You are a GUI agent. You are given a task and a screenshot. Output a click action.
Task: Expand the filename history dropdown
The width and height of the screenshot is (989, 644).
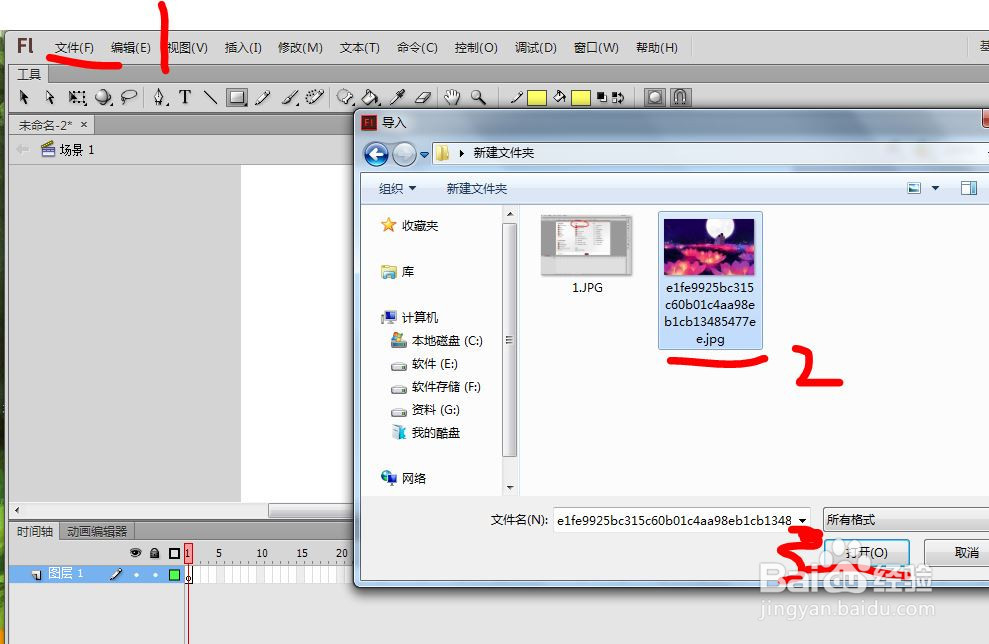pyautogui.click(x=803, y=519)
